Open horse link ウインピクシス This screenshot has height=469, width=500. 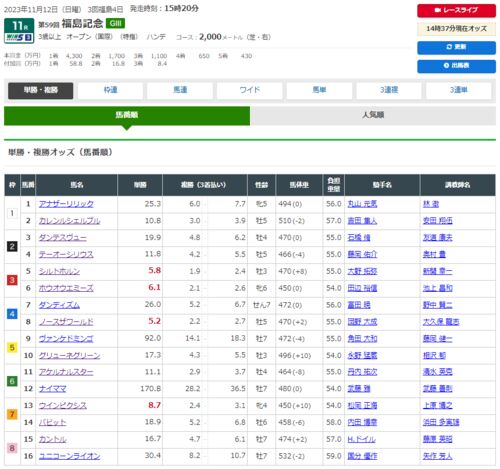tap(63, 406)
